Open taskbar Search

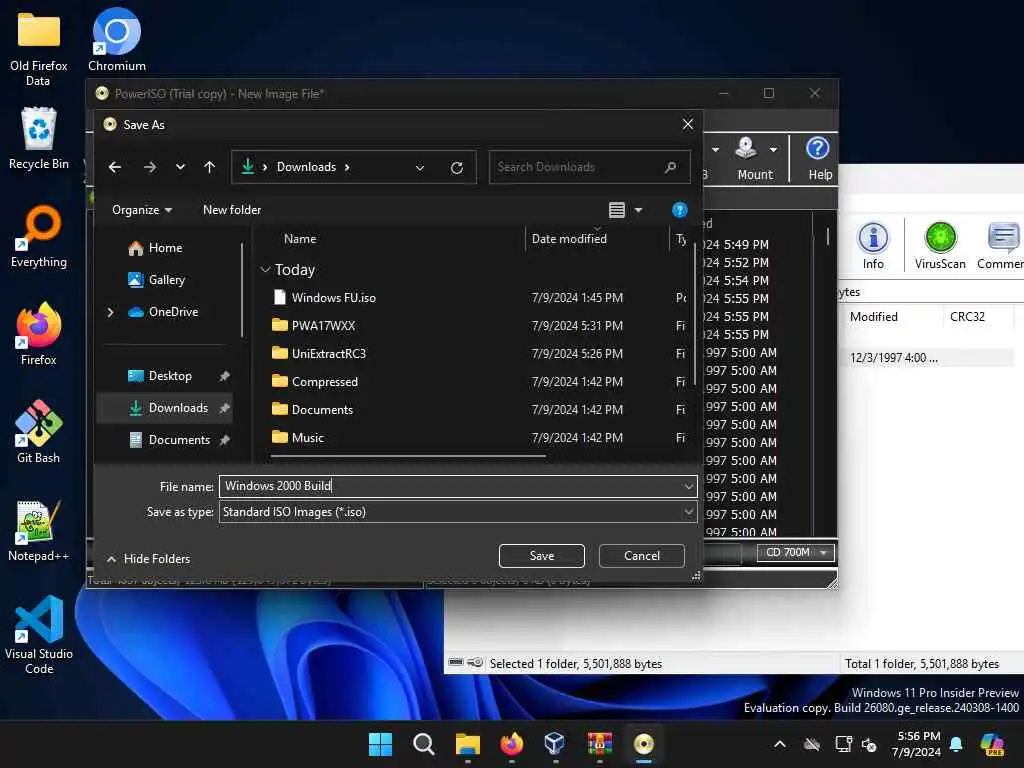coord(424,744)
